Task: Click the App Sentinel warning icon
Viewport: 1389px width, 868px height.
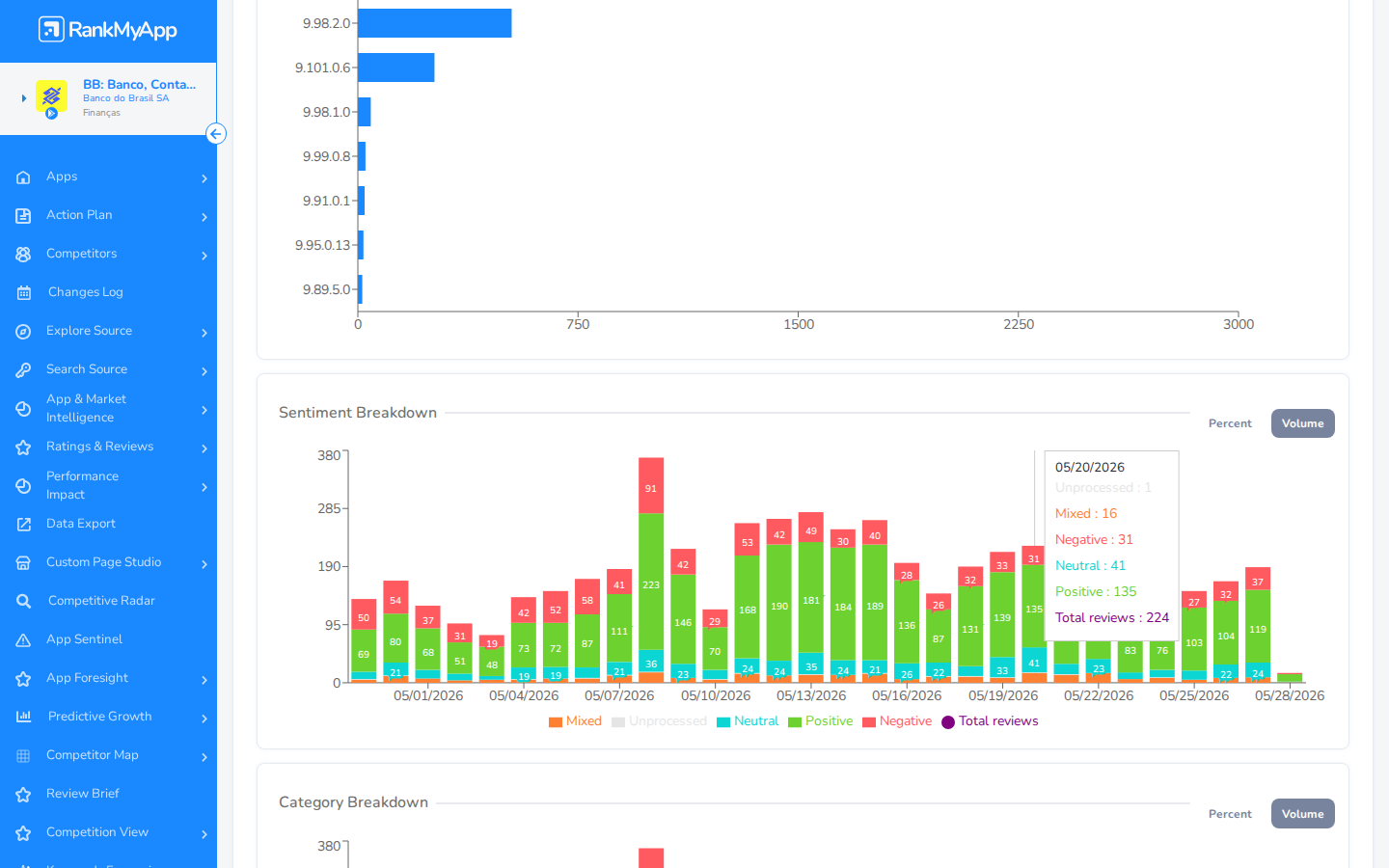Action: pos(24,639)
